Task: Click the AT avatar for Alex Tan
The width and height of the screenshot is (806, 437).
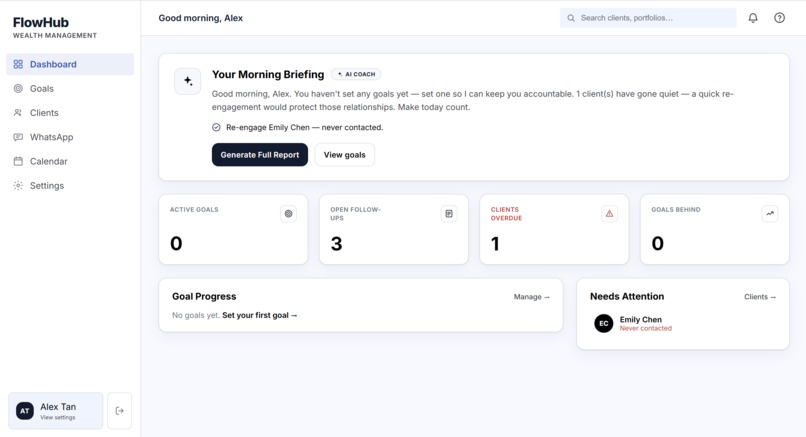Action: [x=25, y=411]
